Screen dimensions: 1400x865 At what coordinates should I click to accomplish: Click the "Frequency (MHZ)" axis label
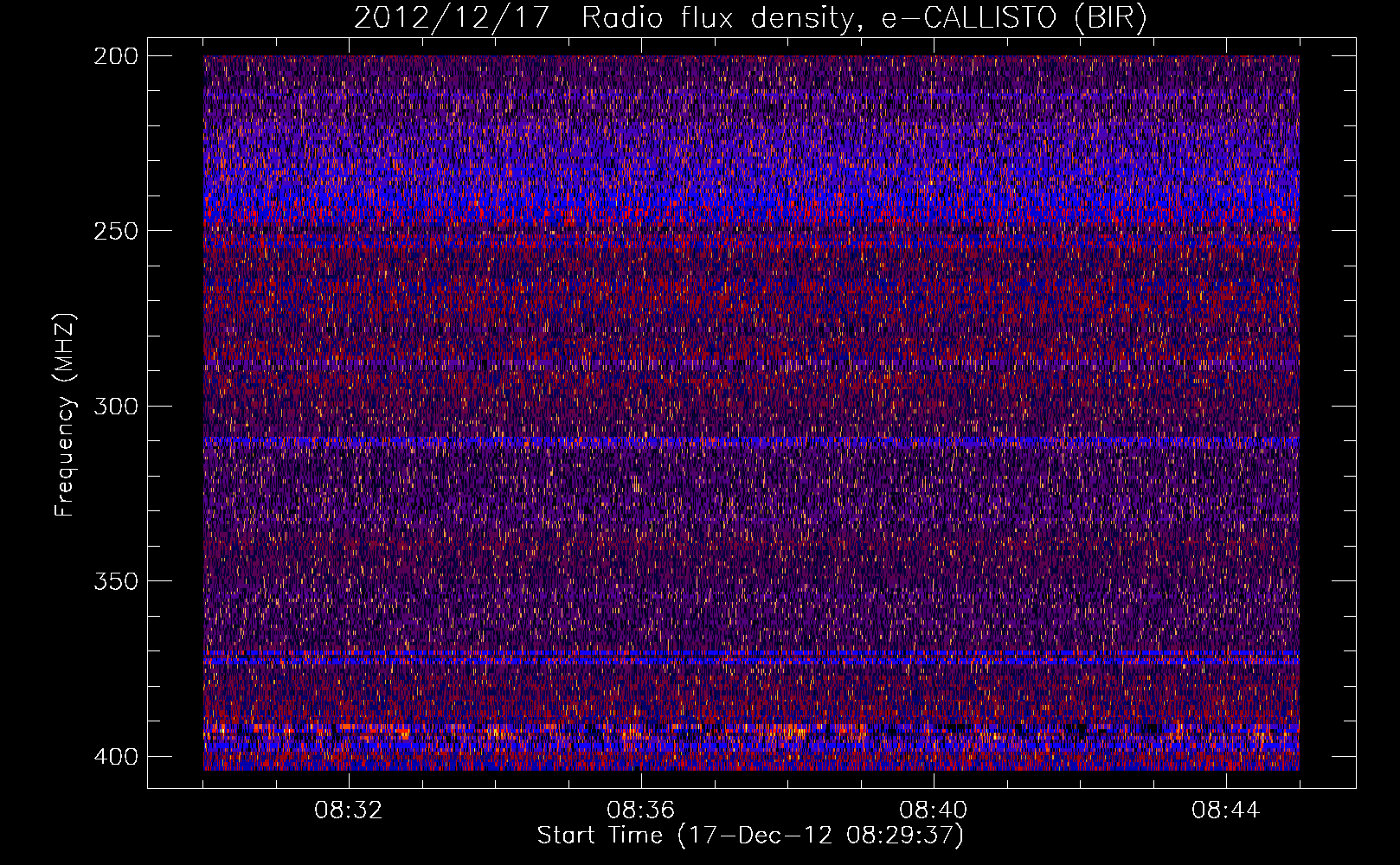(65, 414)
